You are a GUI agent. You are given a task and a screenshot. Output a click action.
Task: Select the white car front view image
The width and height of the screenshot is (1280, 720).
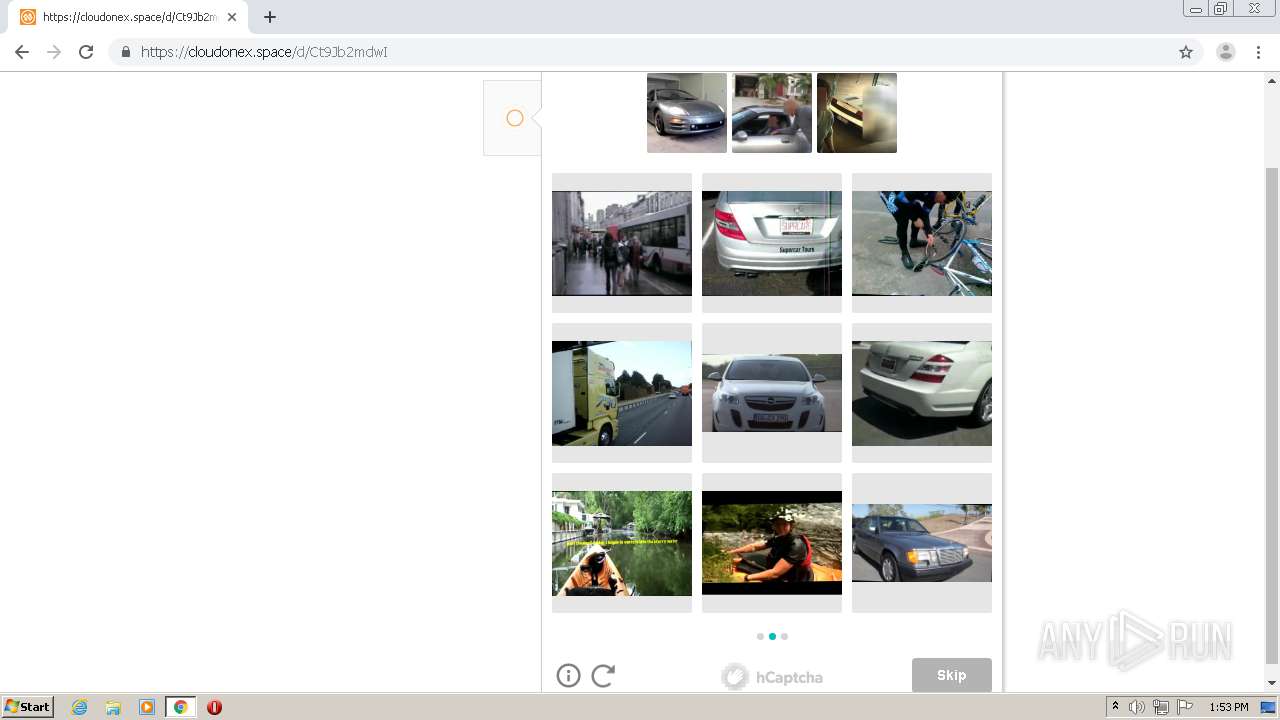772,393
